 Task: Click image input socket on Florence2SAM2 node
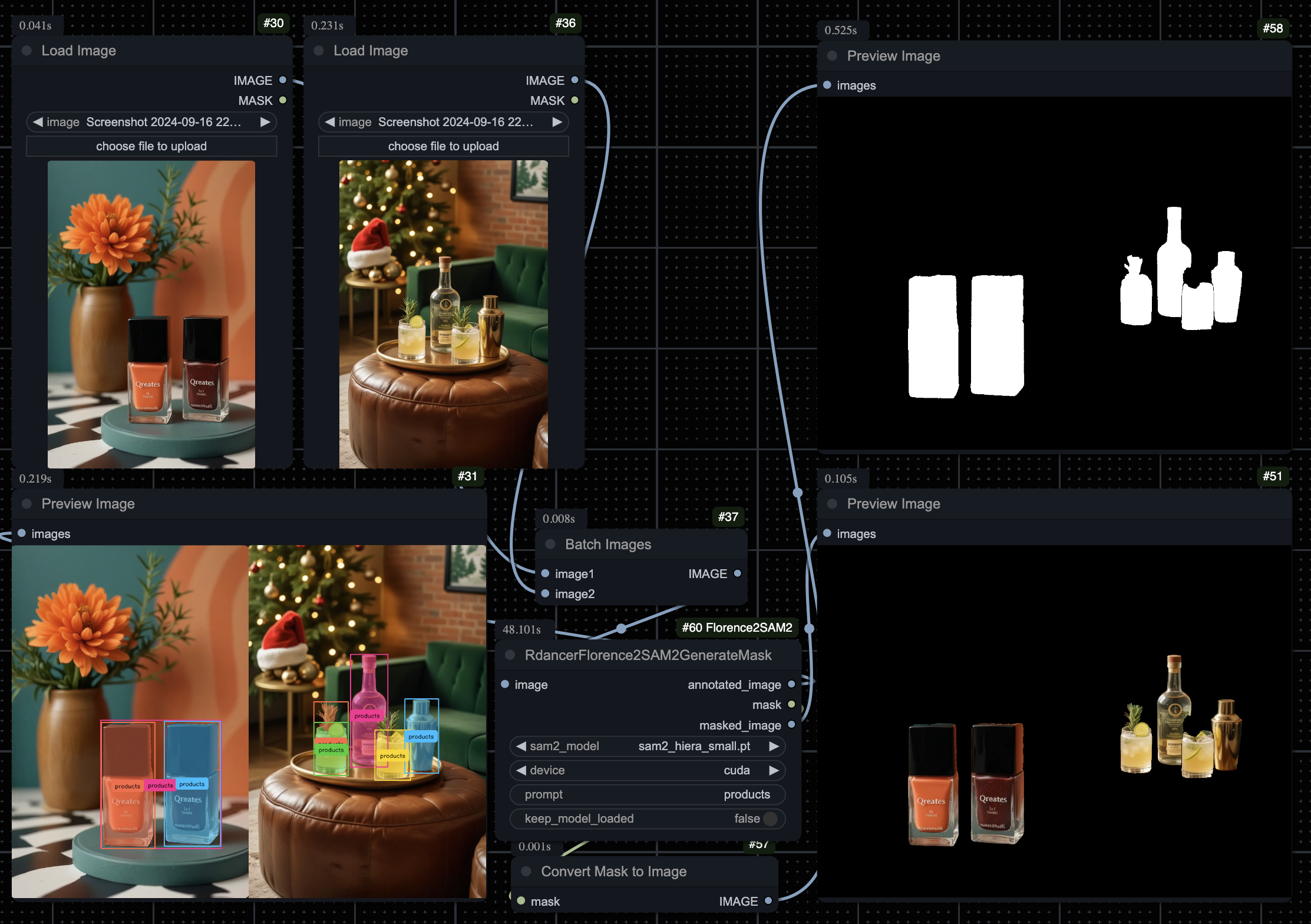coord(505,684)
